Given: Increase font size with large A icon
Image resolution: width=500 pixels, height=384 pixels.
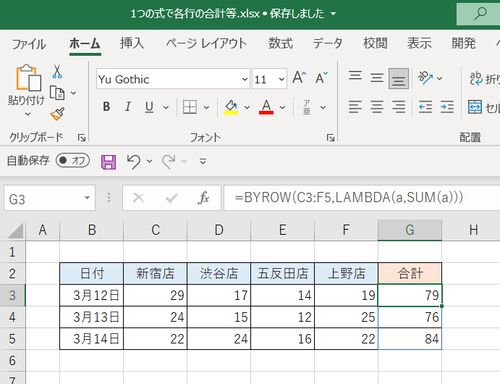Looking at the screenshot, I should point(299,78).
